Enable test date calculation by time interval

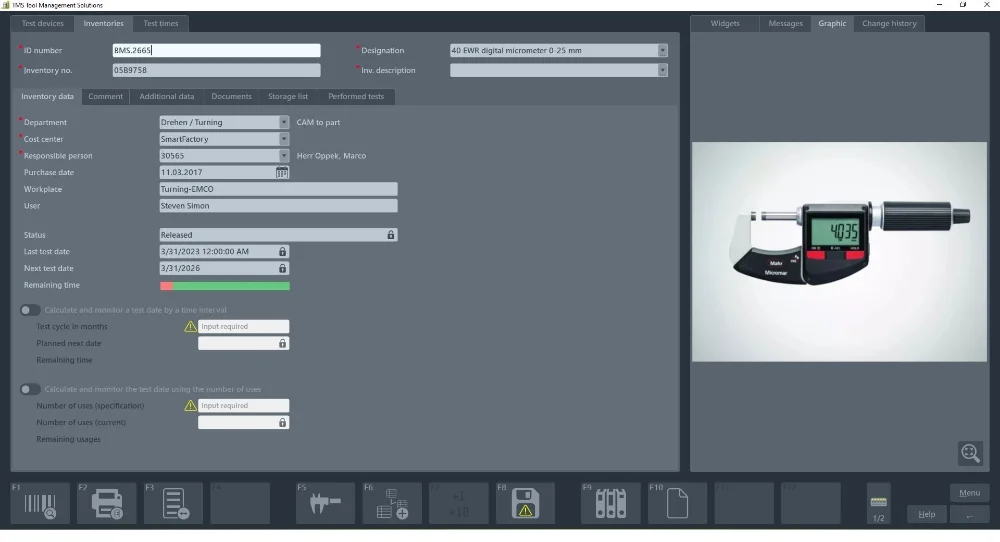click(x=30, y=310)
